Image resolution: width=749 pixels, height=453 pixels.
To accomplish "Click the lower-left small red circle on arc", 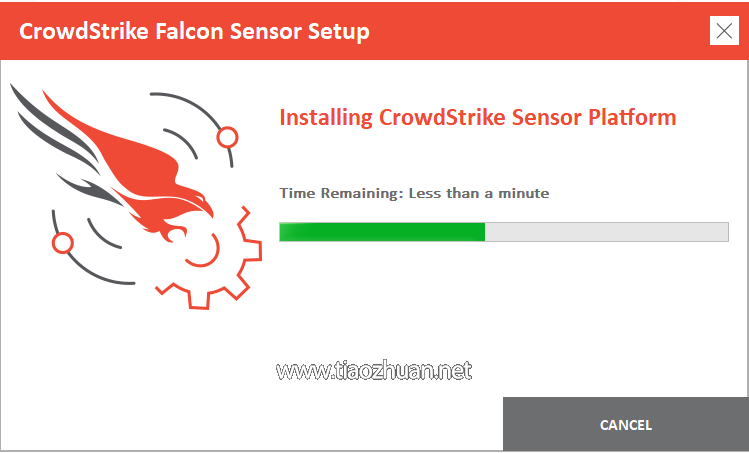I will pos(63,243).
